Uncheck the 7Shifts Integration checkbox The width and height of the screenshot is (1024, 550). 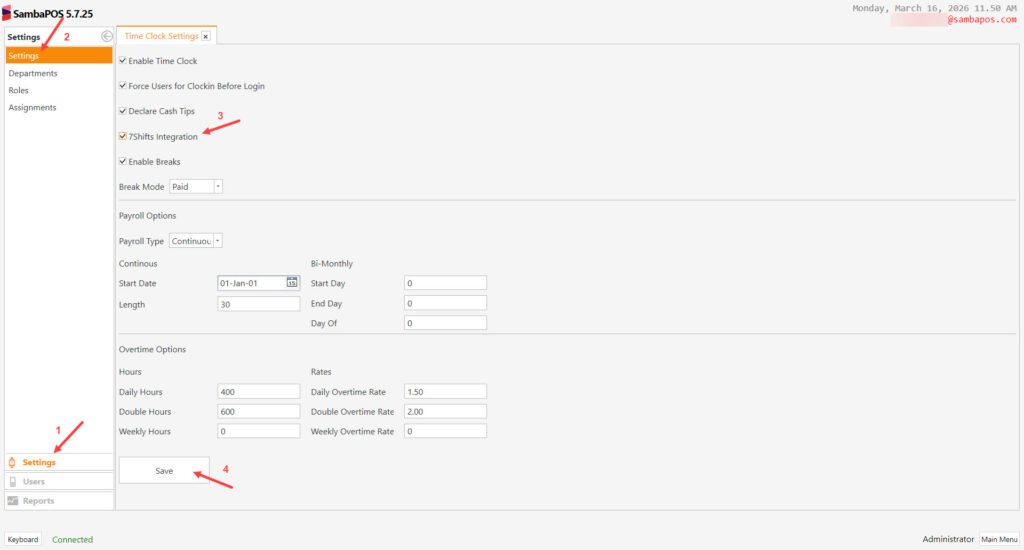pos(123,136)
